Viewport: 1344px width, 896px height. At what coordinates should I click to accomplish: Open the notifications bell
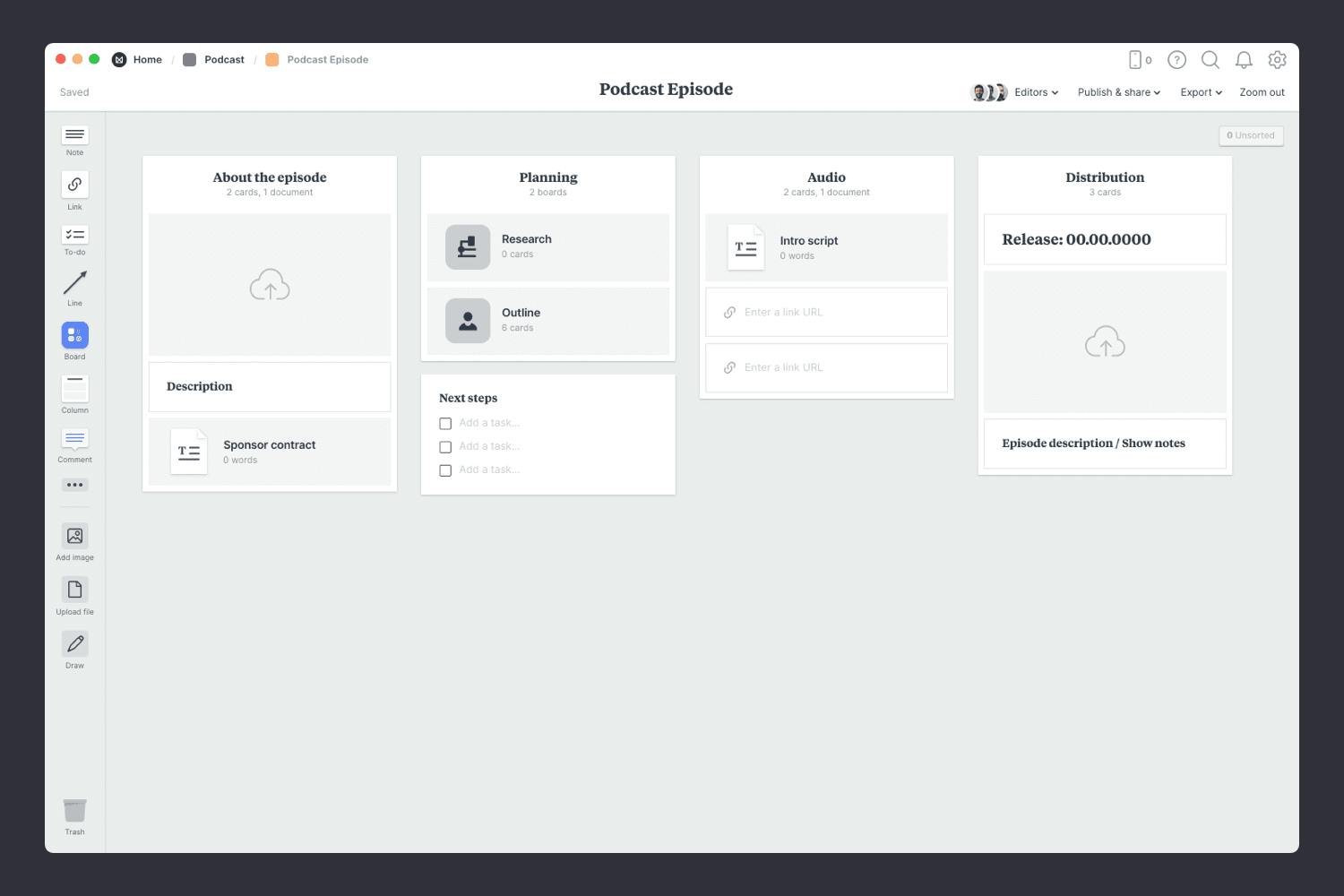click(x=1244, y=60)
